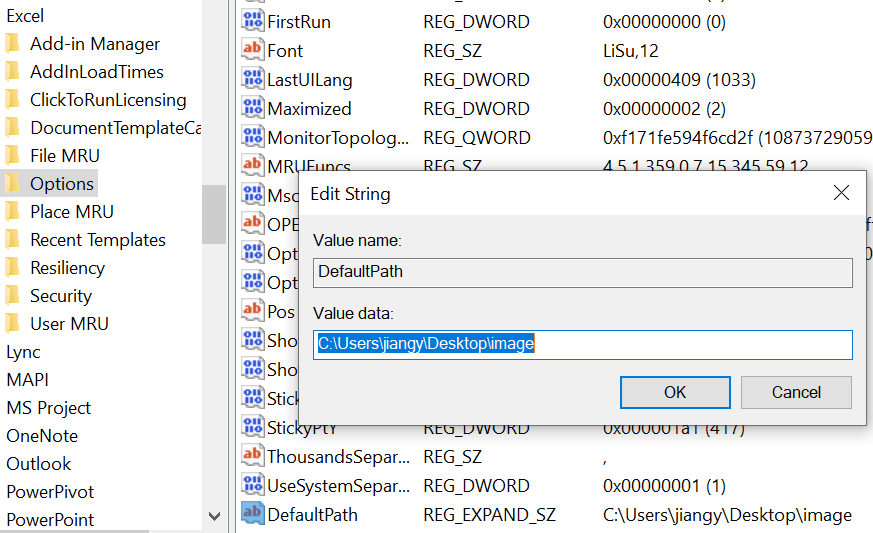The image size is (873, 533).
Task: Click the DocumentTemplateCa folder icon
Action: tap(12, 128)
